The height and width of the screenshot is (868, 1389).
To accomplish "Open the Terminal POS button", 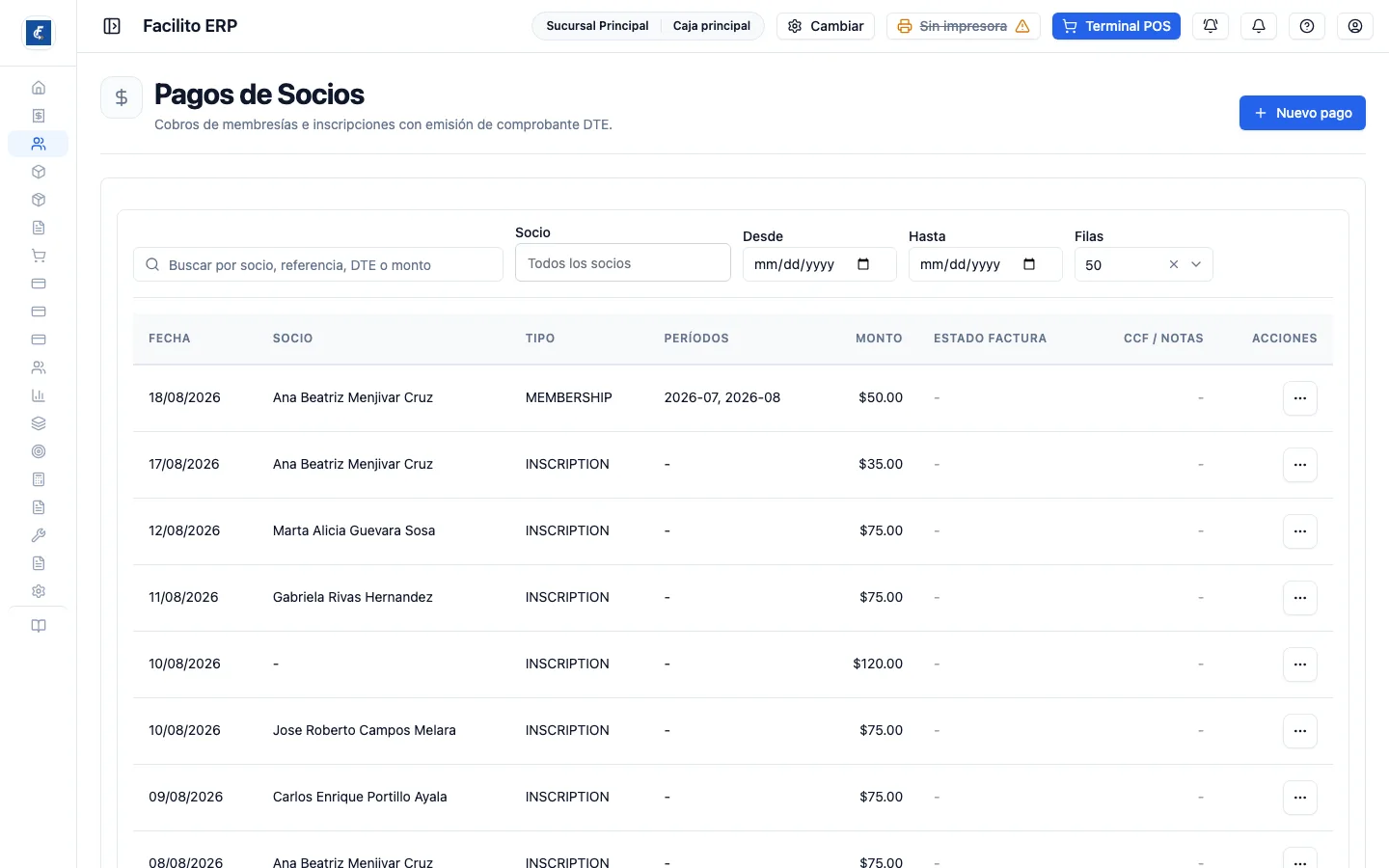I will click(x=1116, y=26).
